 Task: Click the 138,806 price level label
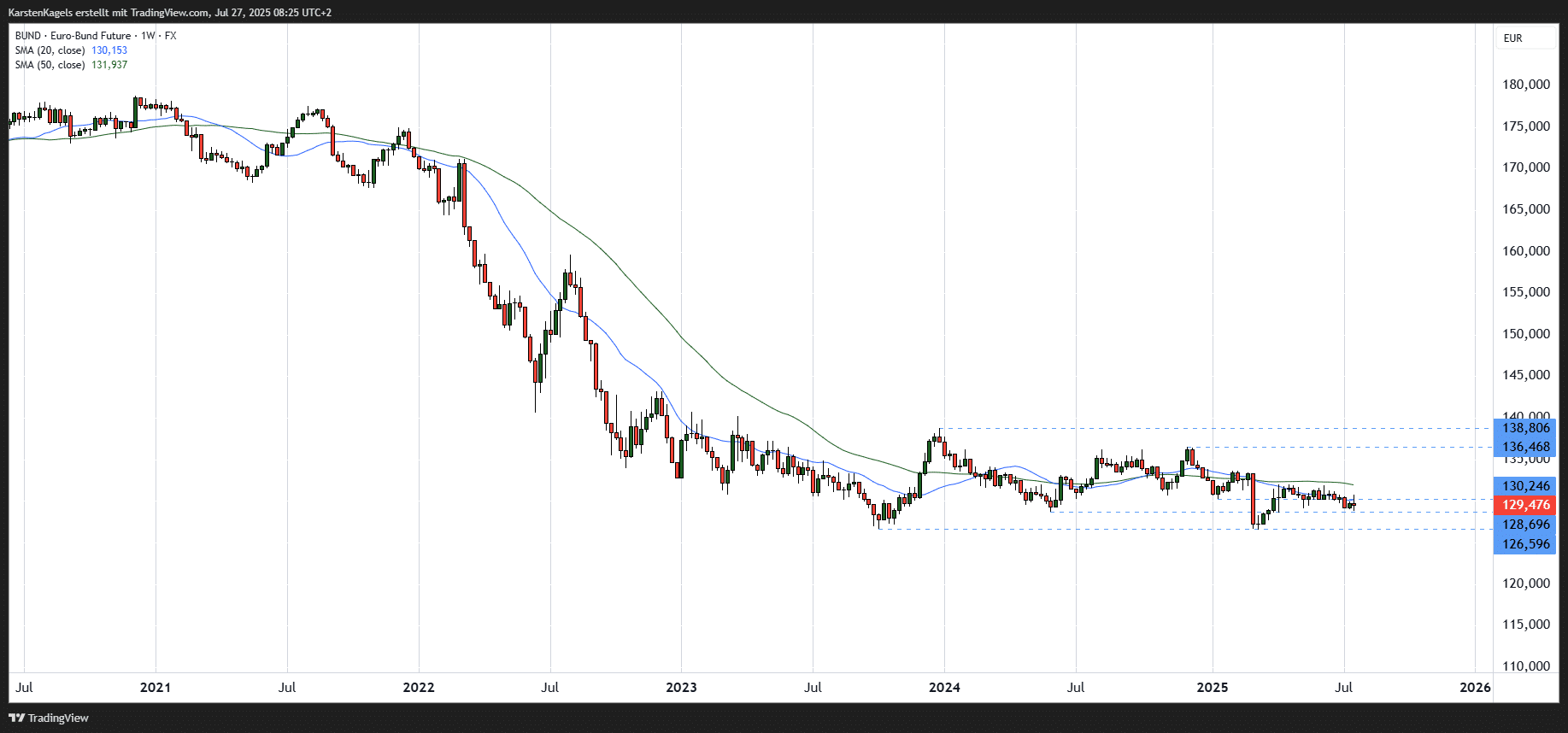(1525, 428)
